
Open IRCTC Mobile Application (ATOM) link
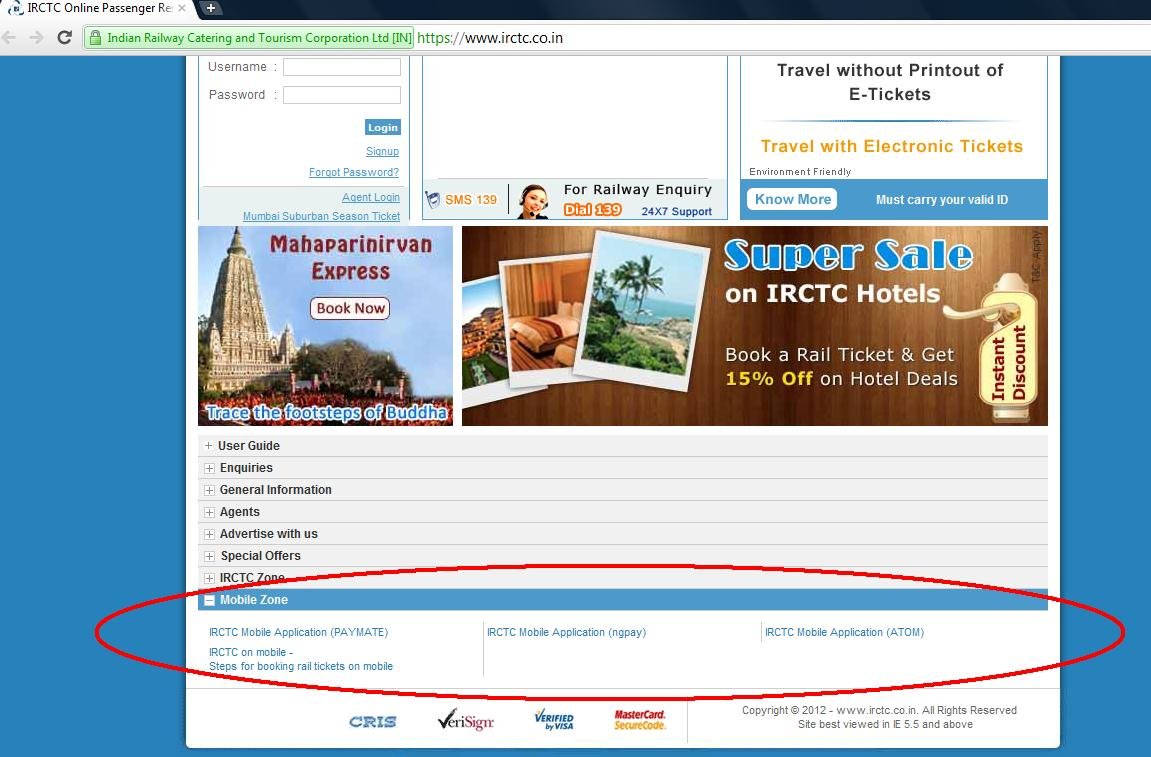pyautogui.click(x=844, y=632)
